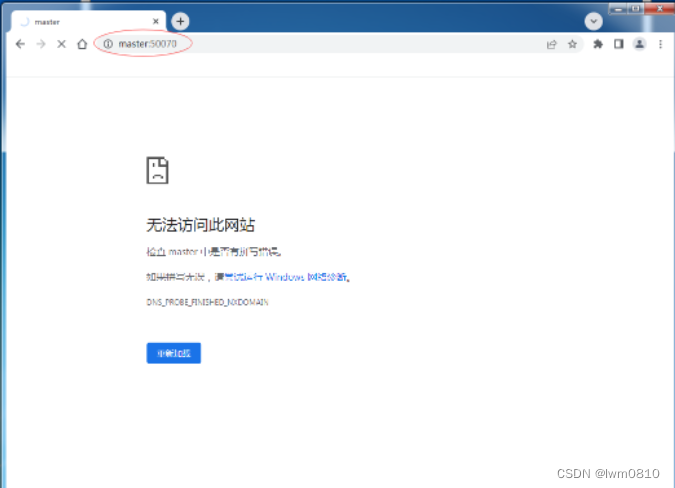
Task: Click the master:50070 address bar
Action: pos(340,44)
